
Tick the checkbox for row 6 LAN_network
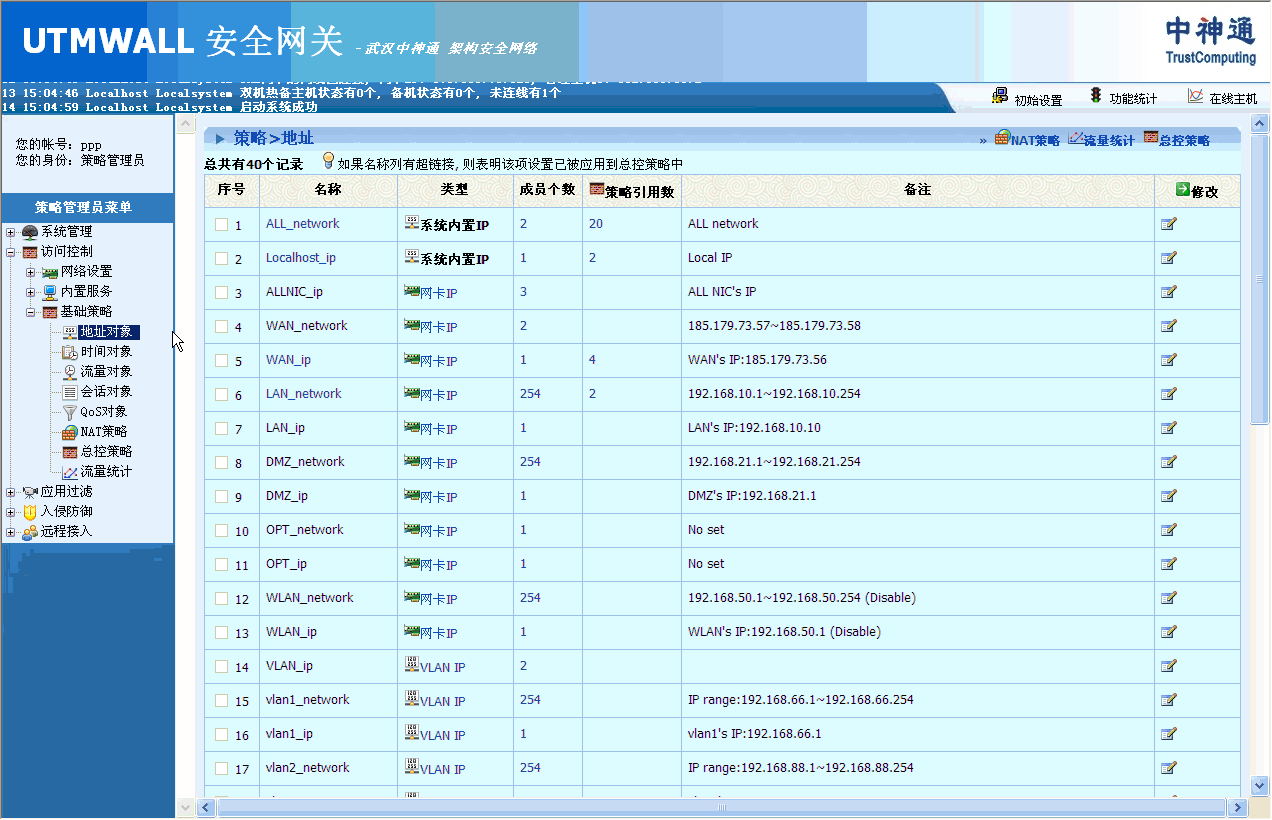pyautogui.click(x=221, y=395)
